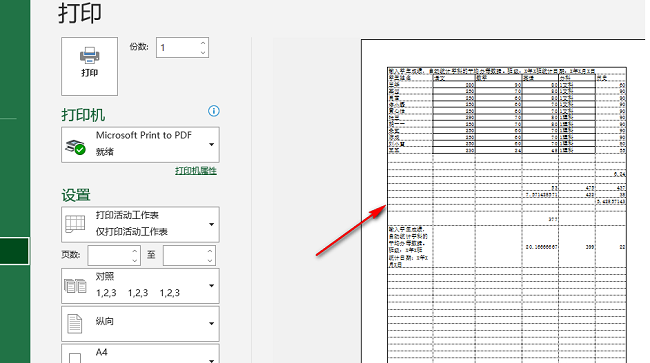The height and width of the screenshot is (363, 650).
Task: Decrease the copies count with down arrow
Action: [203, 53]
